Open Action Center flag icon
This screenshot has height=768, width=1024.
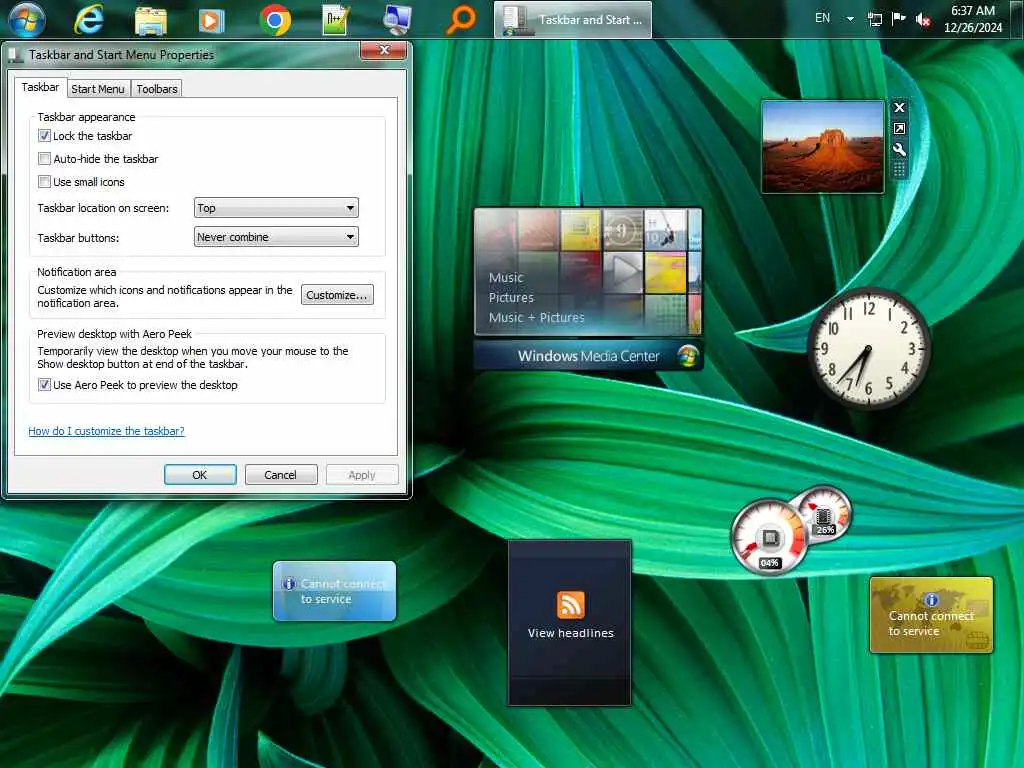tap(899, 18)
